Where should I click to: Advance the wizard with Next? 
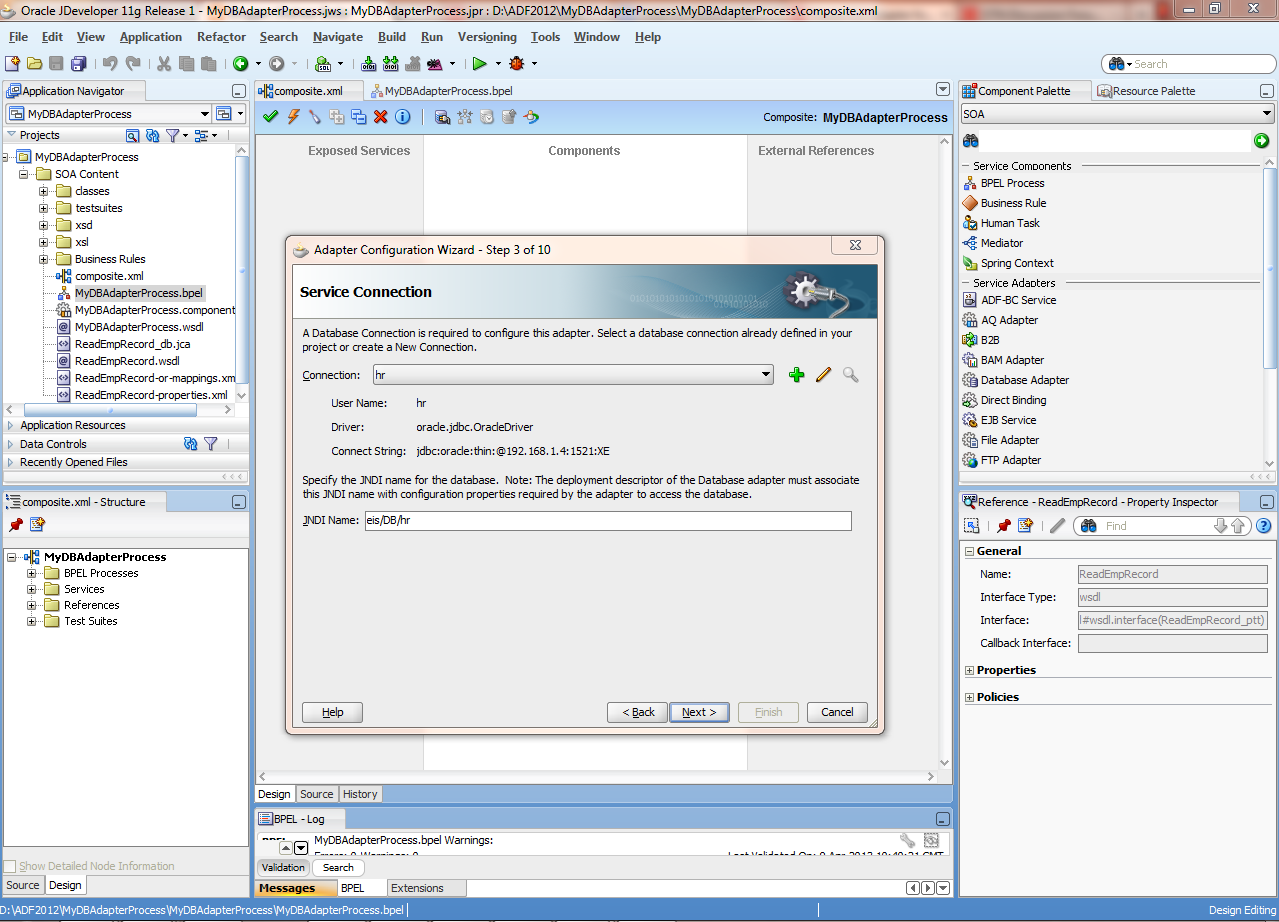[x=699, y=712]
